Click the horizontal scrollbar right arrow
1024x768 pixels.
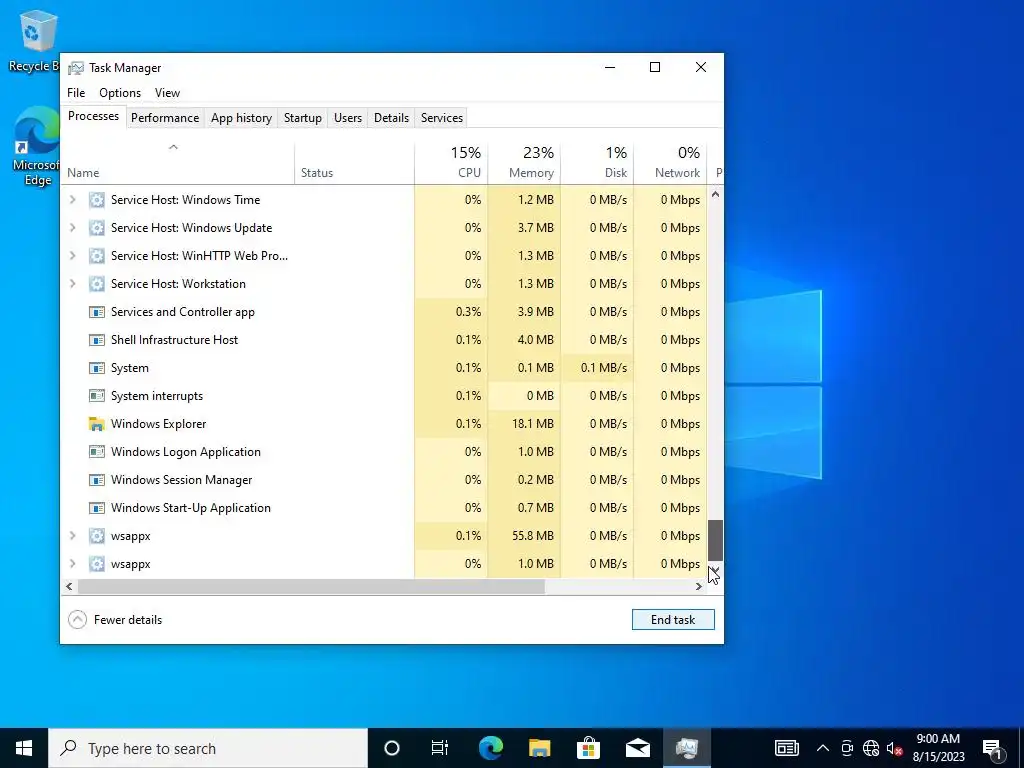(x=699, y=586)
